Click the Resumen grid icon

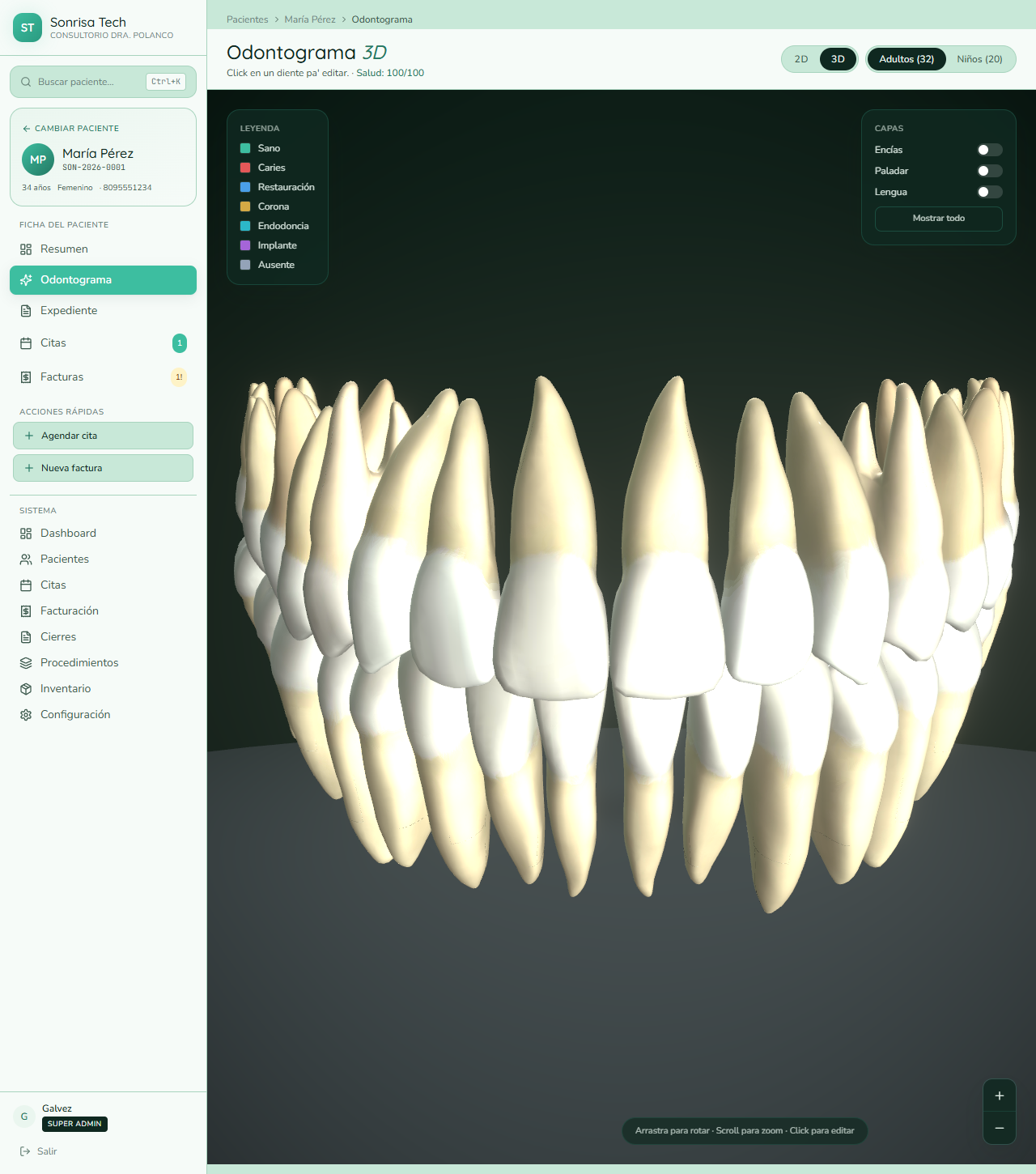pos(26,249)
